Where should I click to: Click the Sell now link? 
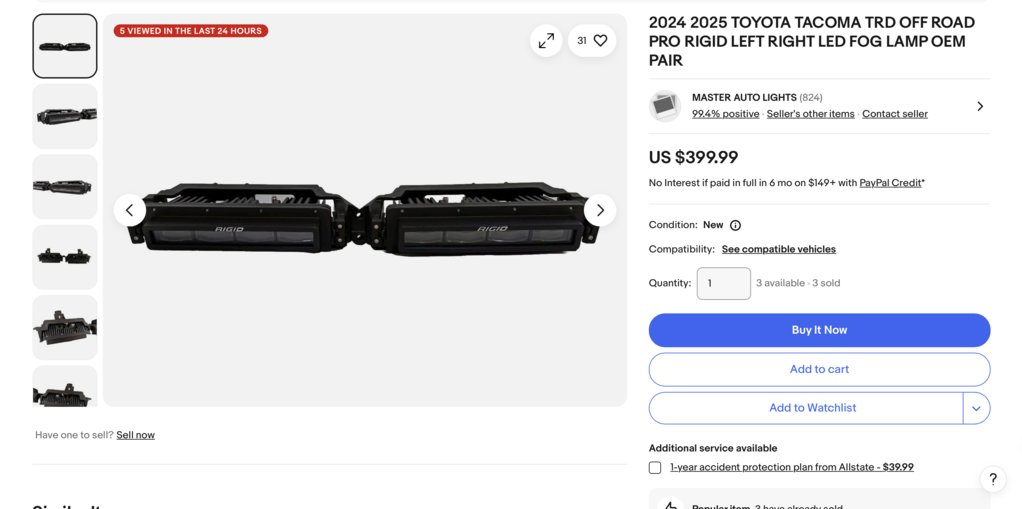[x=136, y=435]
